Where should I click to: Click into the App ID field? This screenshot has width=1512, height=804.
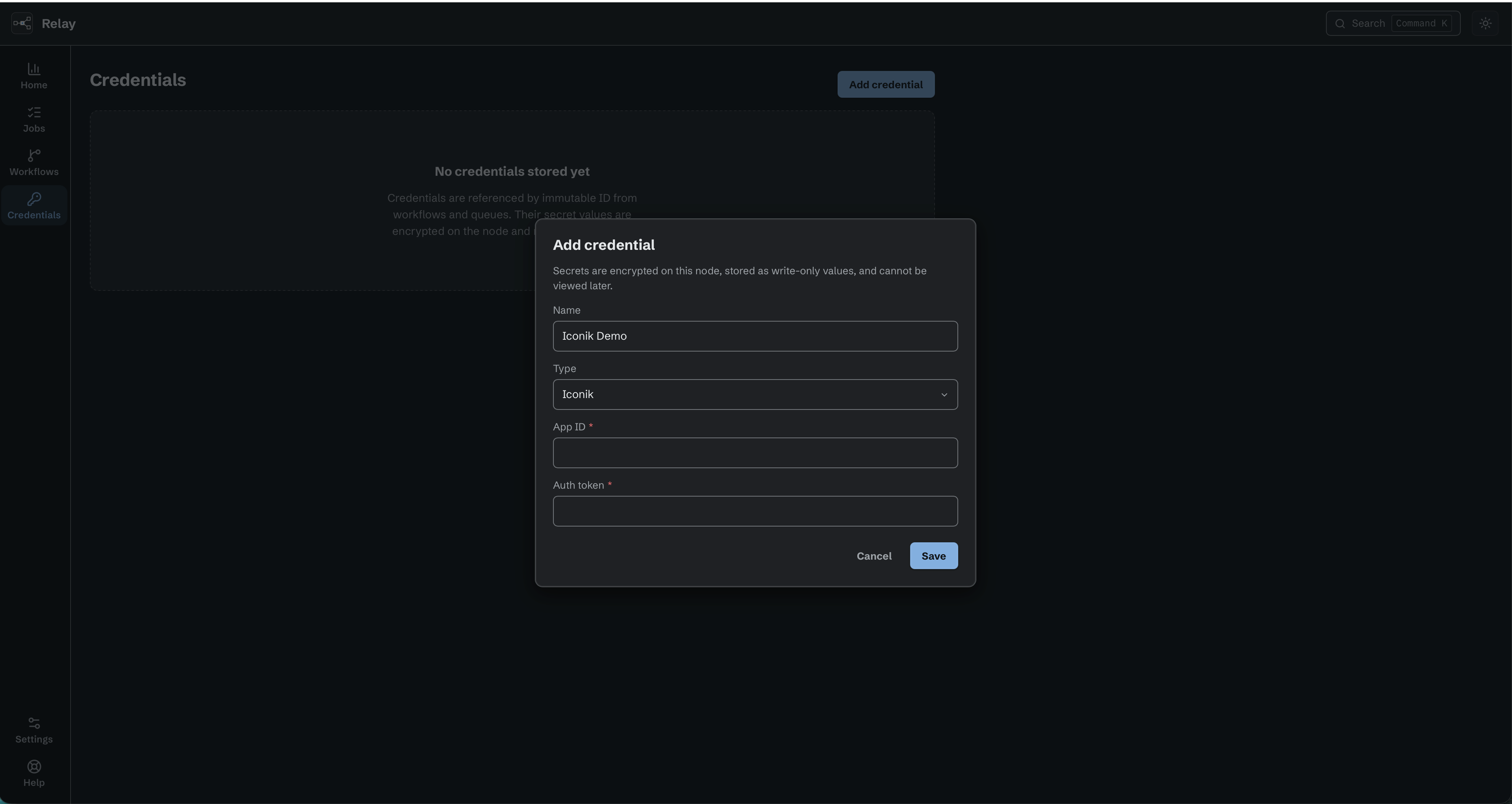(x=756, y=452)
